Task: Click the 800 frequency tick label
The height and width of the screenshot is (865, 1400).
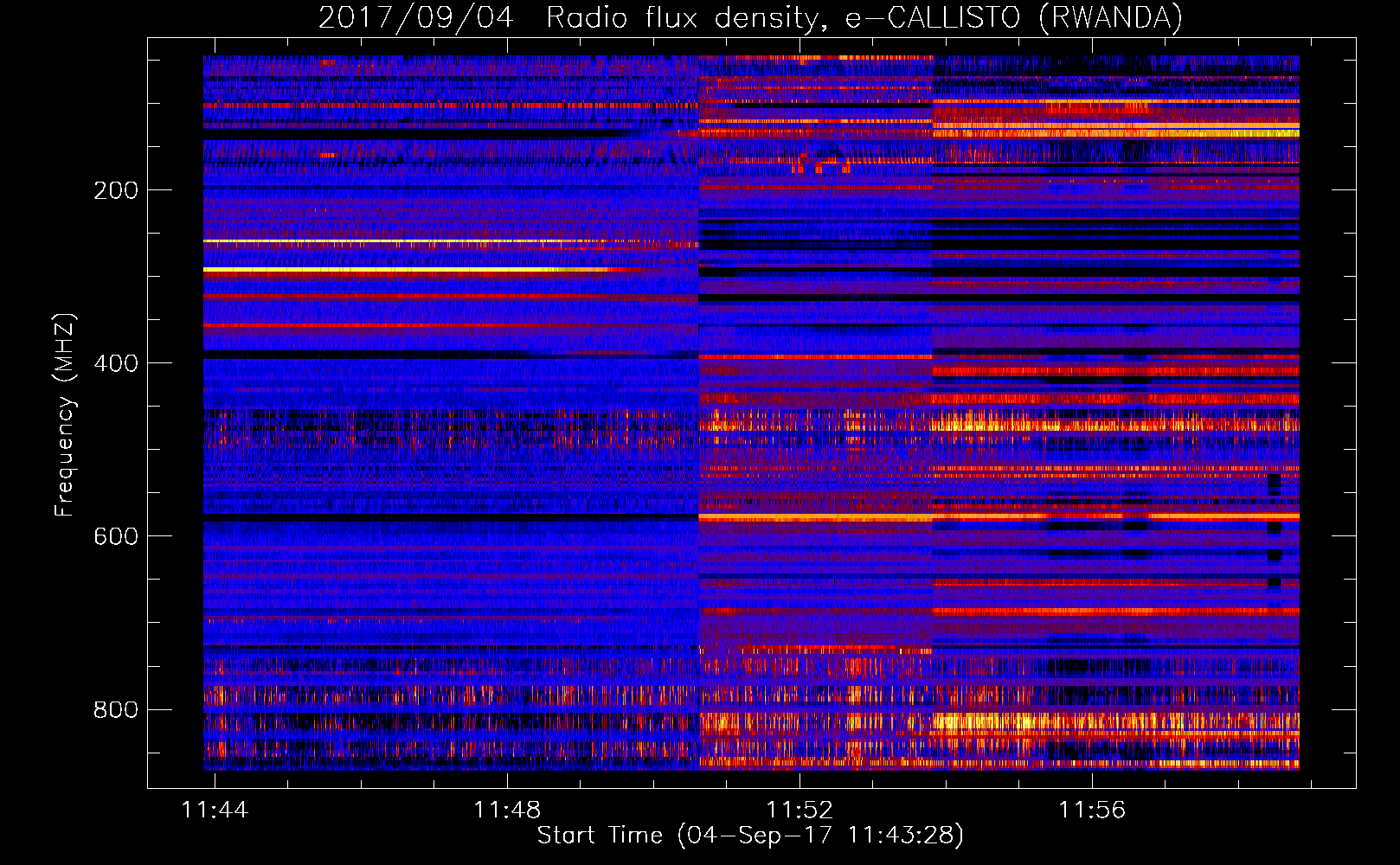Action: [116, 709]
